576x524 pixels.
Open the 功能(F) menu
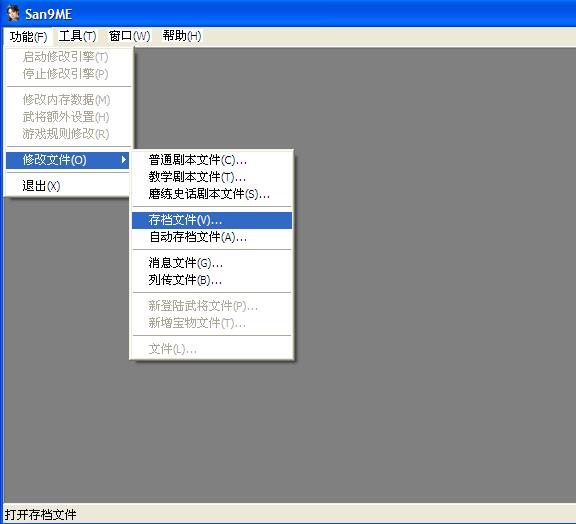coord(28,36)
